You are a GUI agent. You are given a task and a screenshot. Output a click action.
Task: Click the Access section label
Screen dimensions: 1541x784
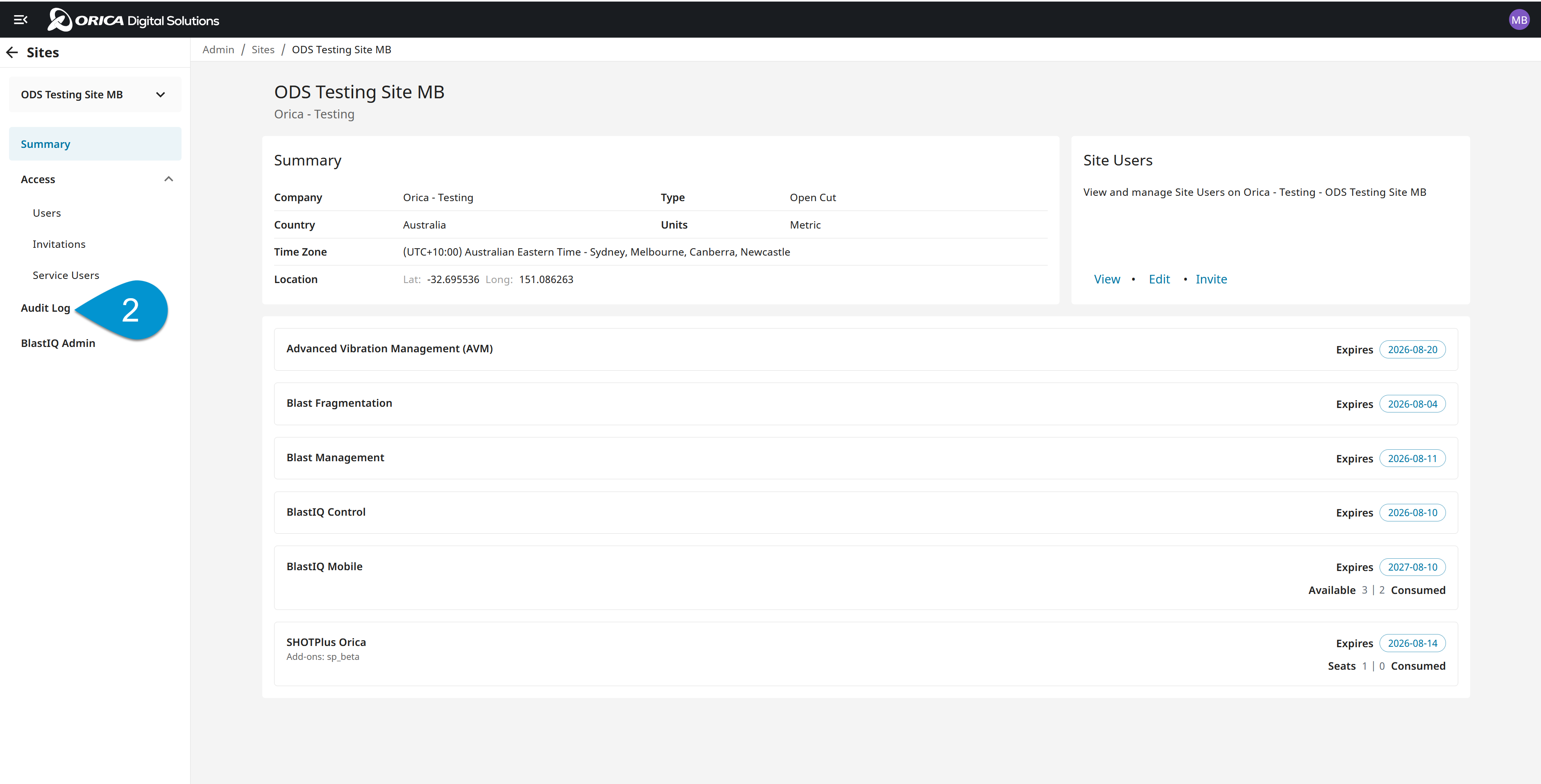38,179
